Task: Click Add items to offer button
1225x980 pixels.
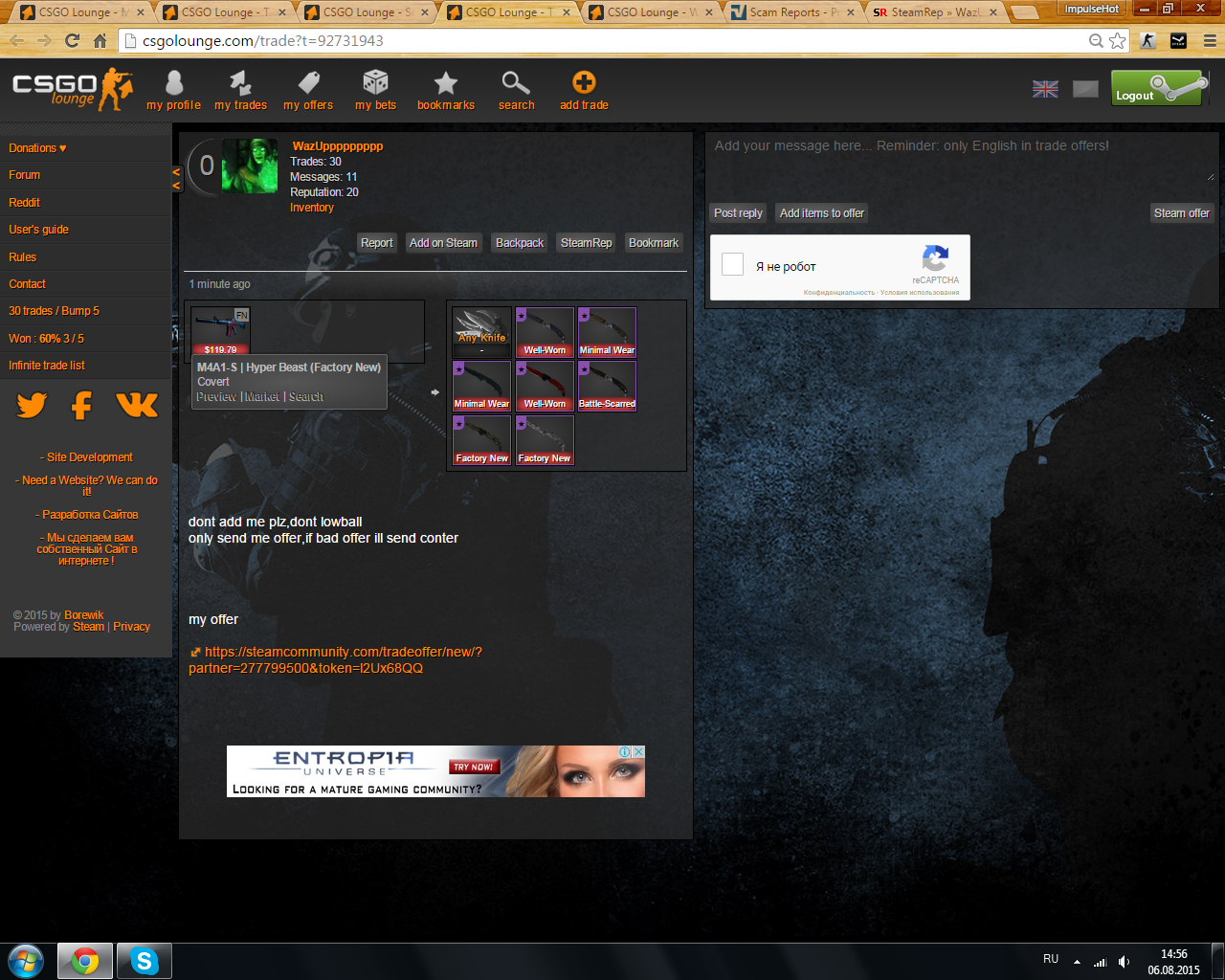Action: [821, 213]
